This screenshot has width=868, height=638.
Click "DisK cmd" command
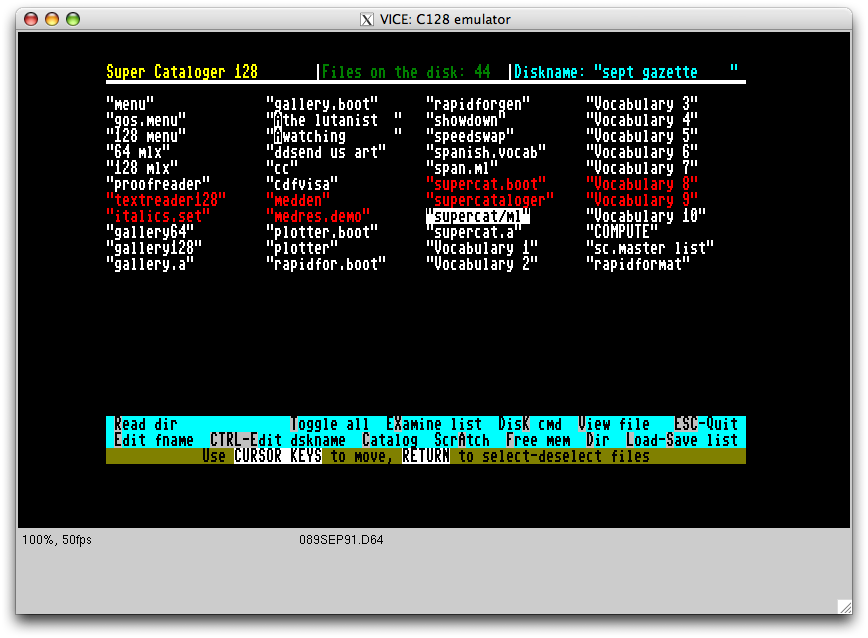tap(530, 424)
